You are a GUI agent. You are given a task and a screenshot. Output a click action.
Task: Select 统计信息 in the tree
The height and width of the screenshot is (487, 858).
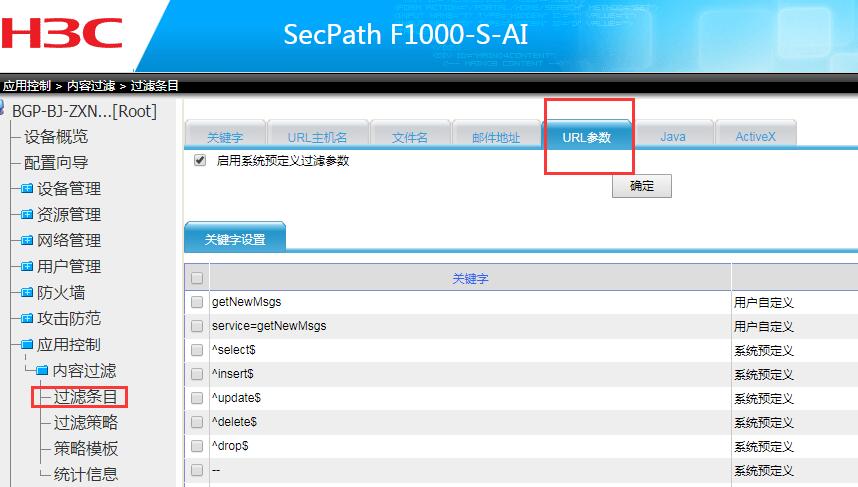click(85, 474)
